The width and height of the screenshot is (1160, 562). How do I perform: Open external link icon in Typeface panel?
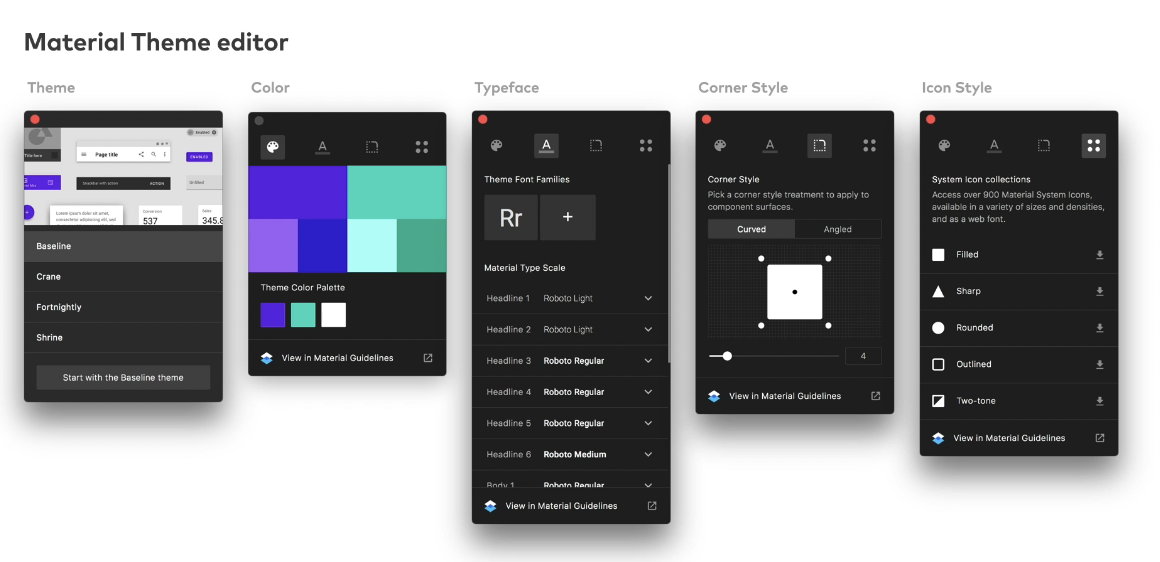click(x=652, y=506)
